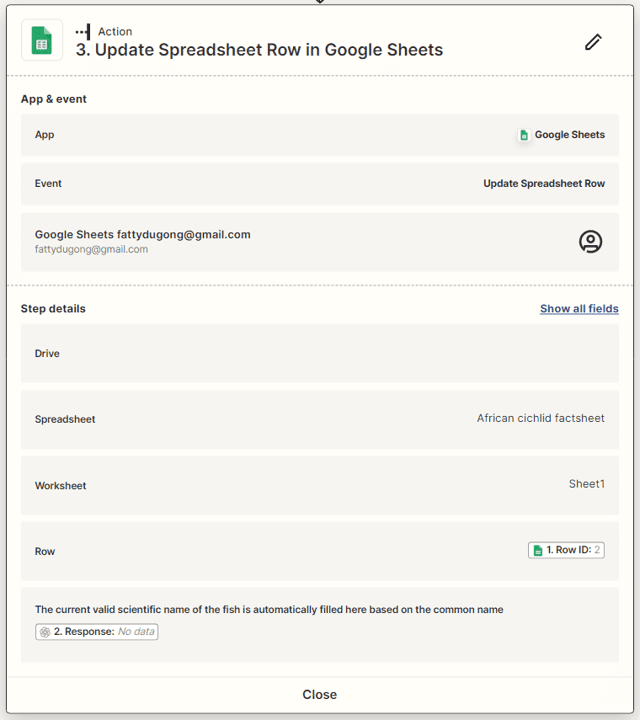
Task: Click the Worksheet field label
Action: (61, 486)
